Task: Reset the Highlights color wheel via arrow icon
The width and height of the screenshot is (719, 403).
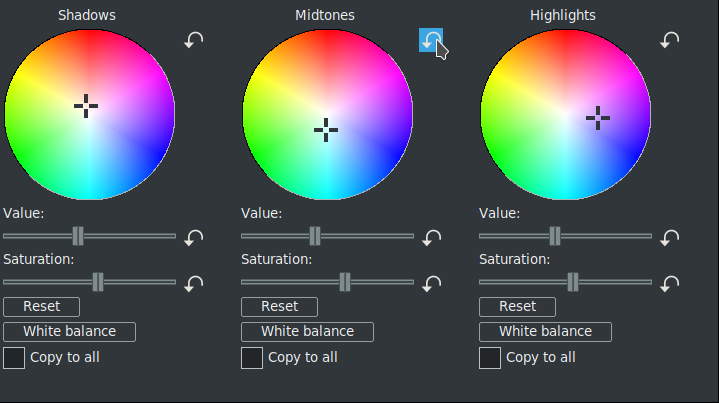Action: tap(670, 40)
